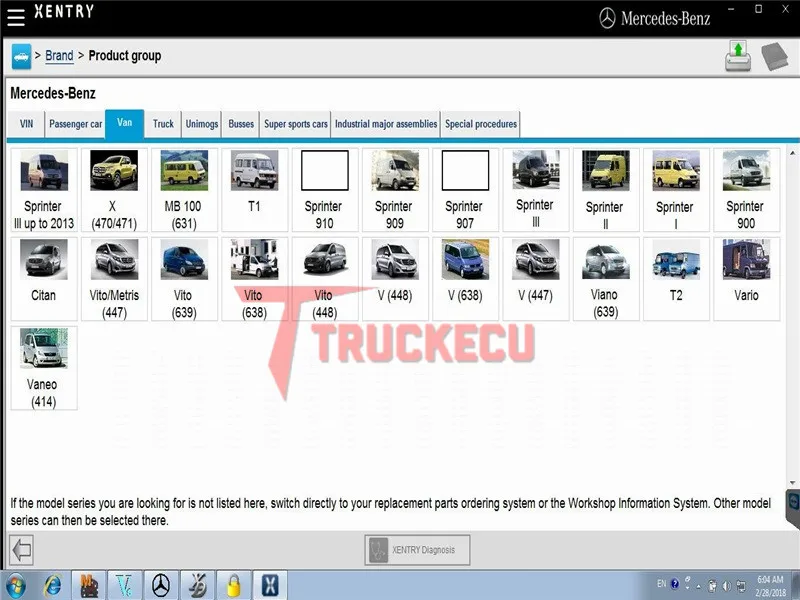
Task: Switch to Special procedures tab
Action: coord(481,124)
